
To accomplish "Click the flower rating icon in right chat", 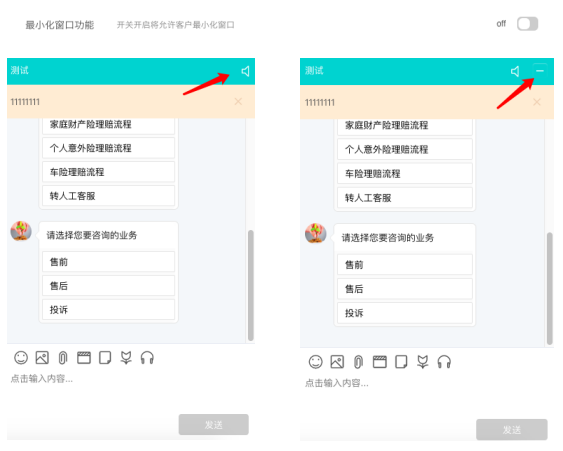I will click(423, 362).
